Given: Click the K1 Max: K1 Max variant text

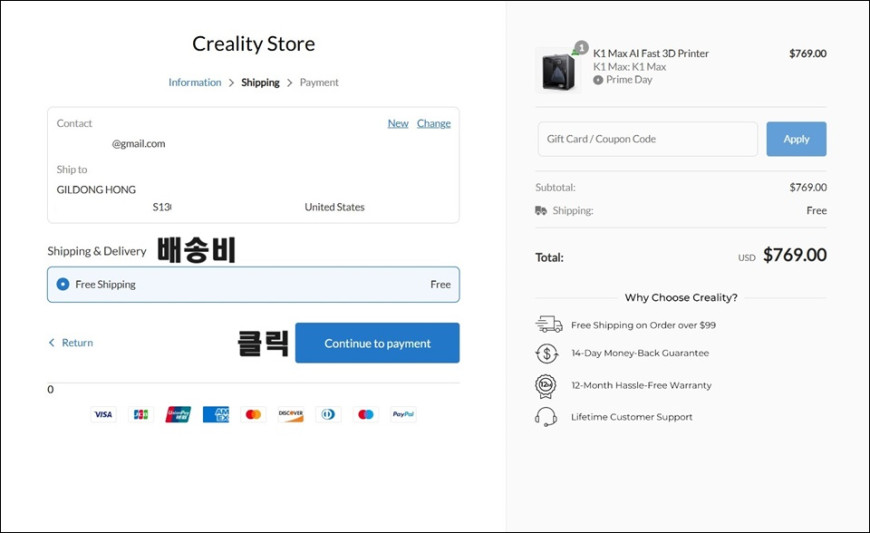Looking at the screenshot, I should (630, 67).
